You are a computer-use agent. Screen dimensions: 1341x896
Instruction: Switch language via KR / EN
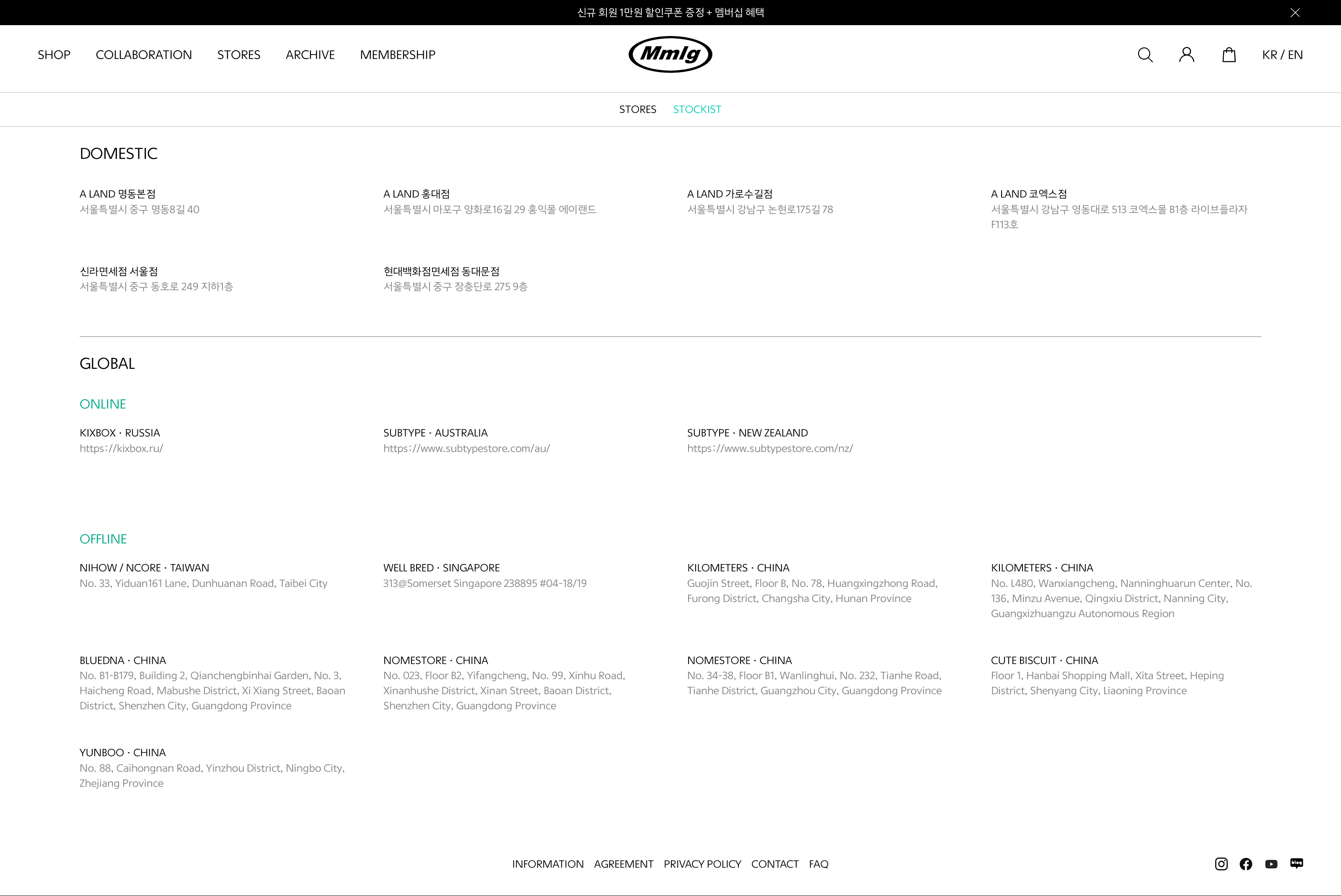click(x=1282, y=55)
